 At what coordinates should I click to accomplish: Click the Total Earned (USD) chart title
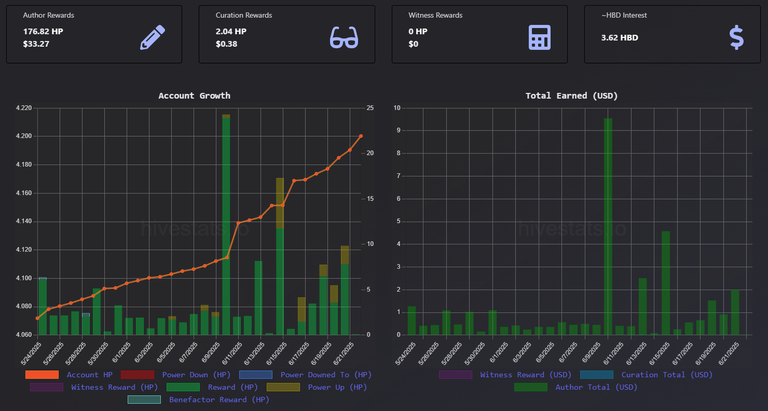(x=572, y=96)
